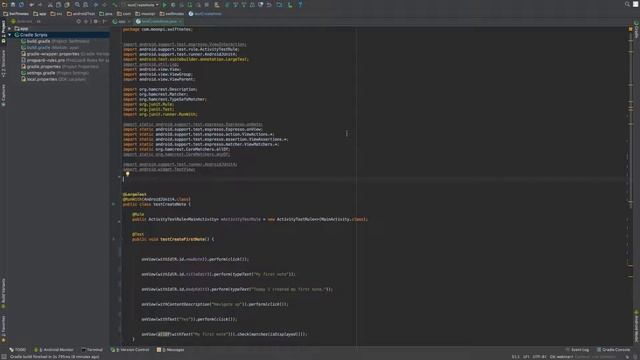Click the androidTest breadcrumb folder
The image size is (640, 360).
coord(81,13)
